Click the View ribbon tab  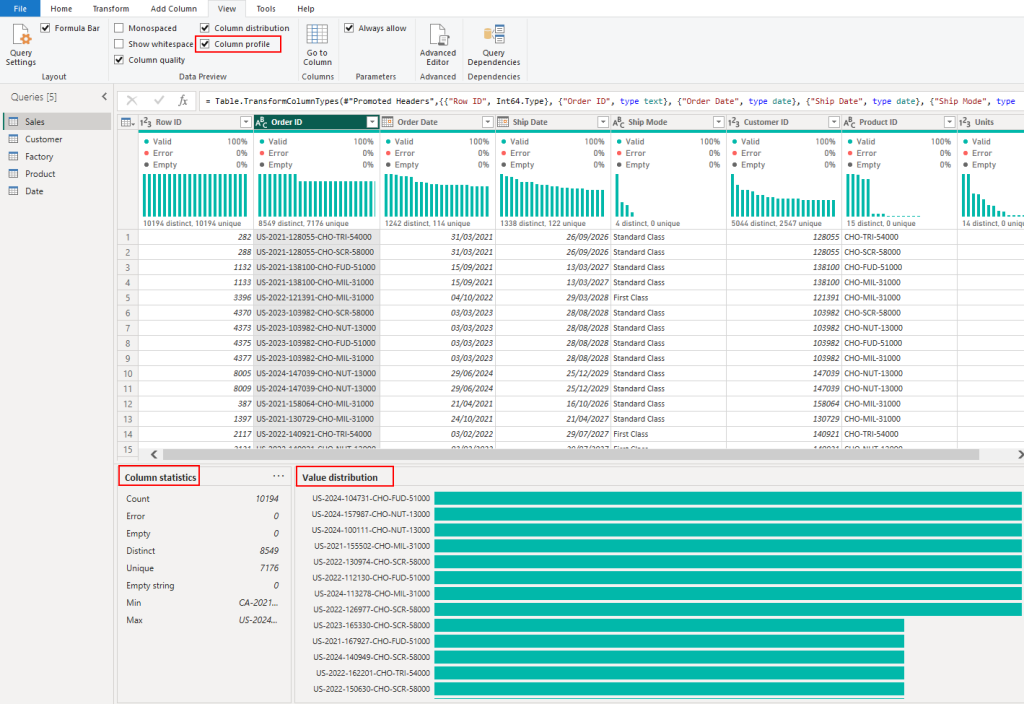tap(227, 8)
